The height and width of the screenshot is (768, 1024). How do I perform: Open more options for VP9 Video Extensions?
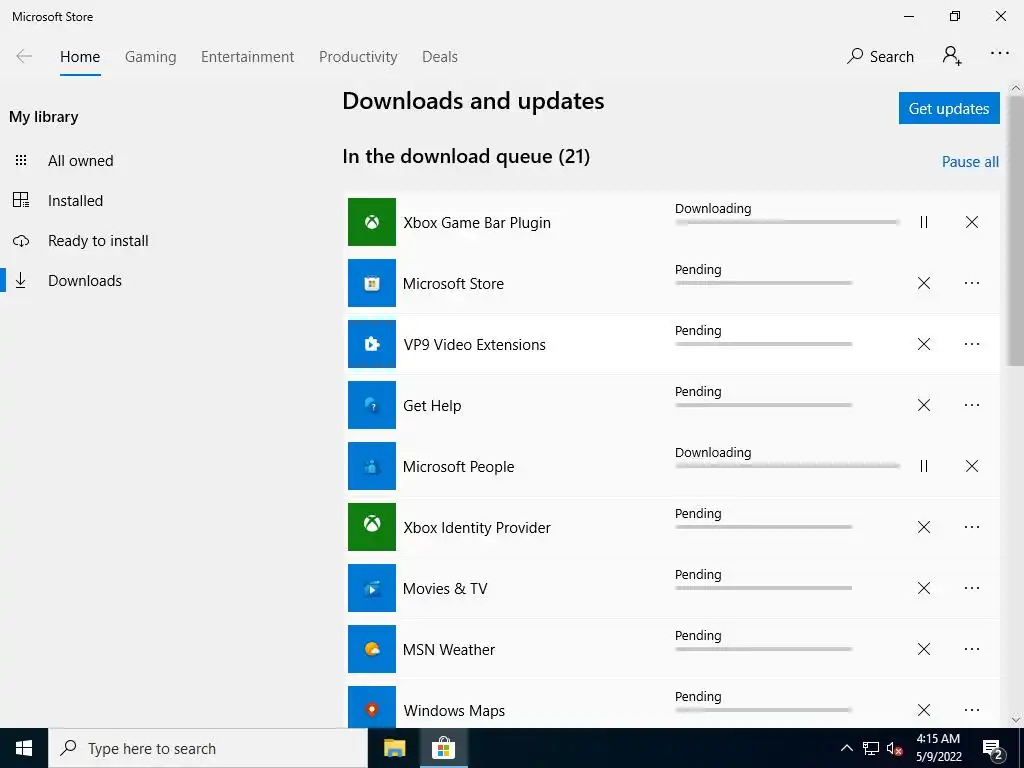tap(972, 344)
